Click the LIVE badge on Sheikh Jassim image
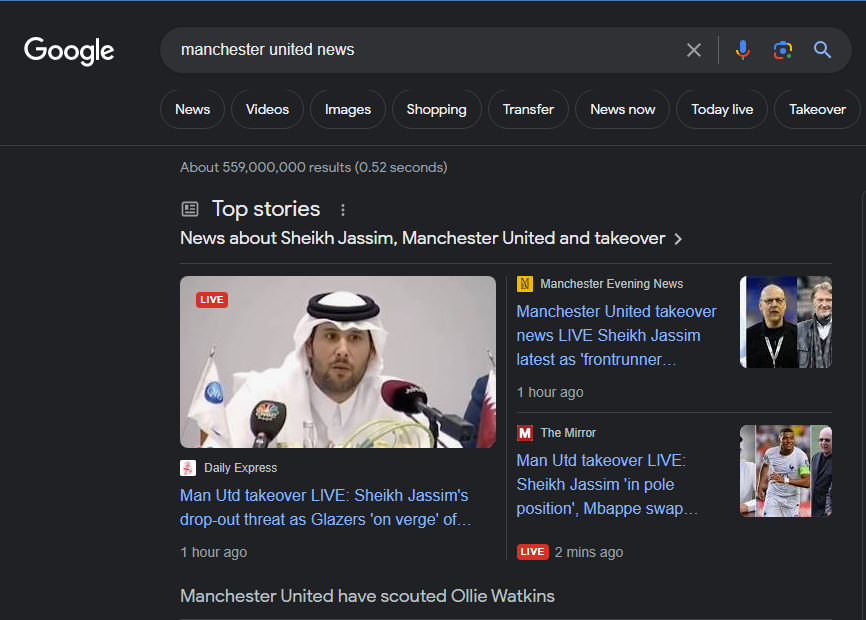 [x=212, y=300]
